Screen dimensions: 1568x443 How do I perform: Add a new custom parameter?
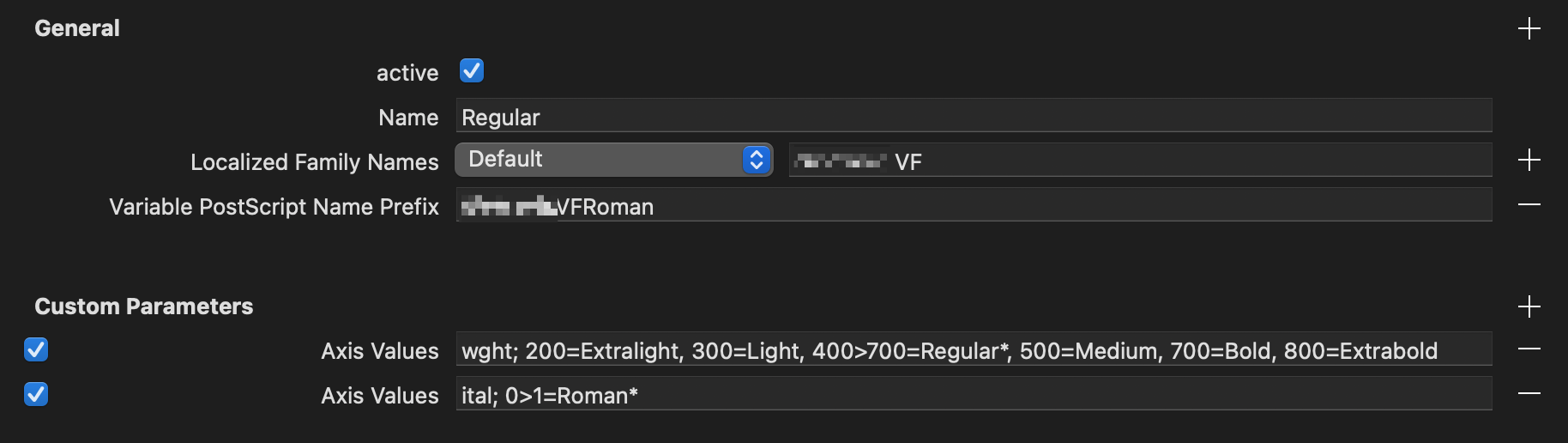[x=1529, y=306]
